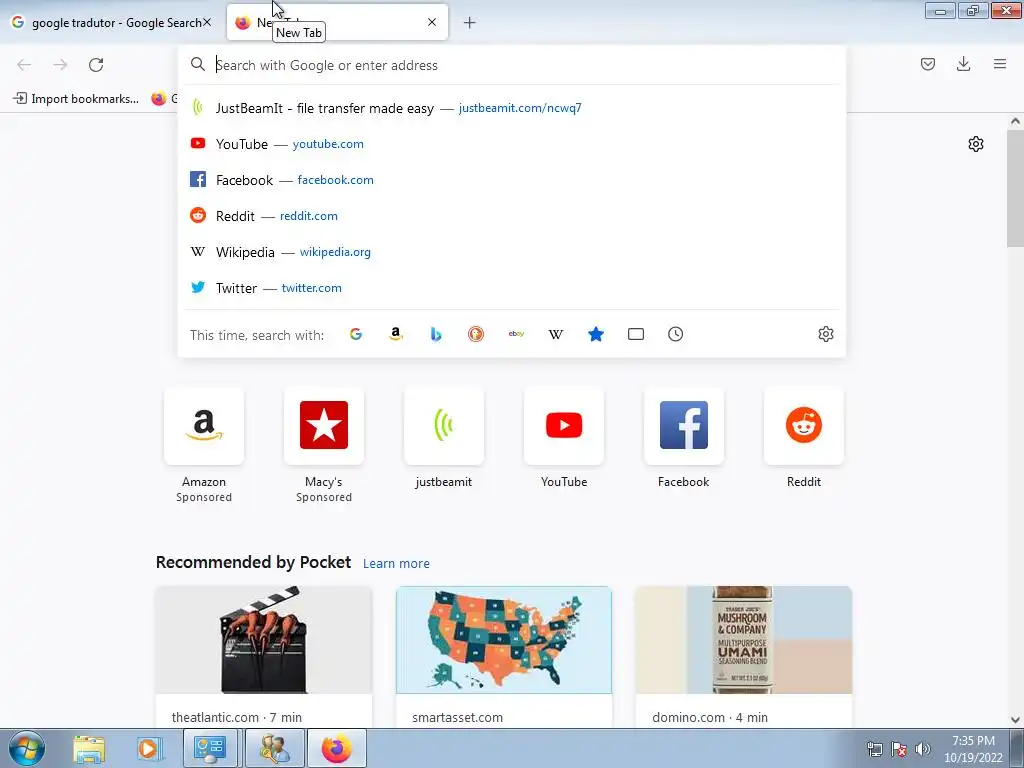
Task: Search this time with DuckDuckGo icon
Action: [476, 334]
